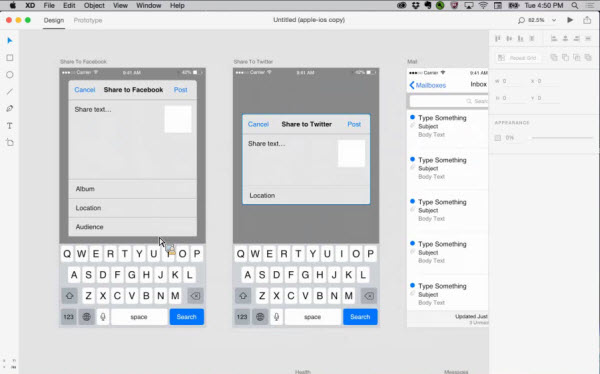Click Search key on Twitter artboard keyboard
Image resolution: width=600 pixels, height=374 pixels.
tap(360, 317)
